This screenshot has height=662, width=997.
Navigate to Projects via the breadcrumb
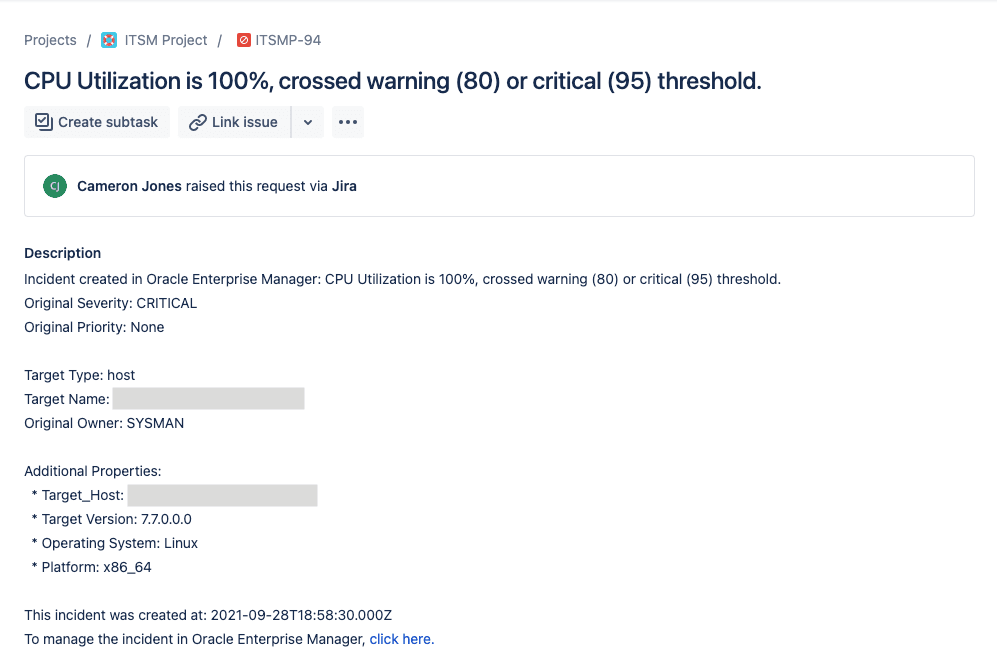coord(50,40)
